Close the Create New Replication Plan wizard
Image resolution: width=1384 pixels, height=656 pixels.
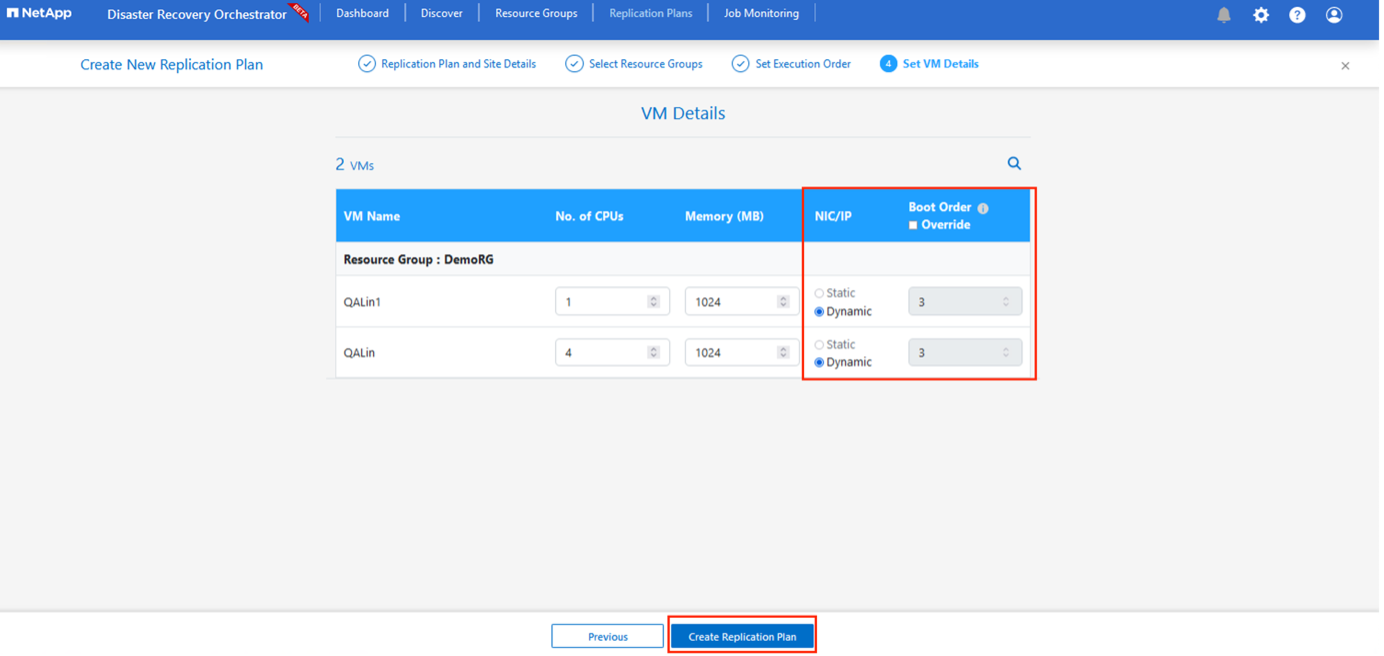pos(1345,66)
